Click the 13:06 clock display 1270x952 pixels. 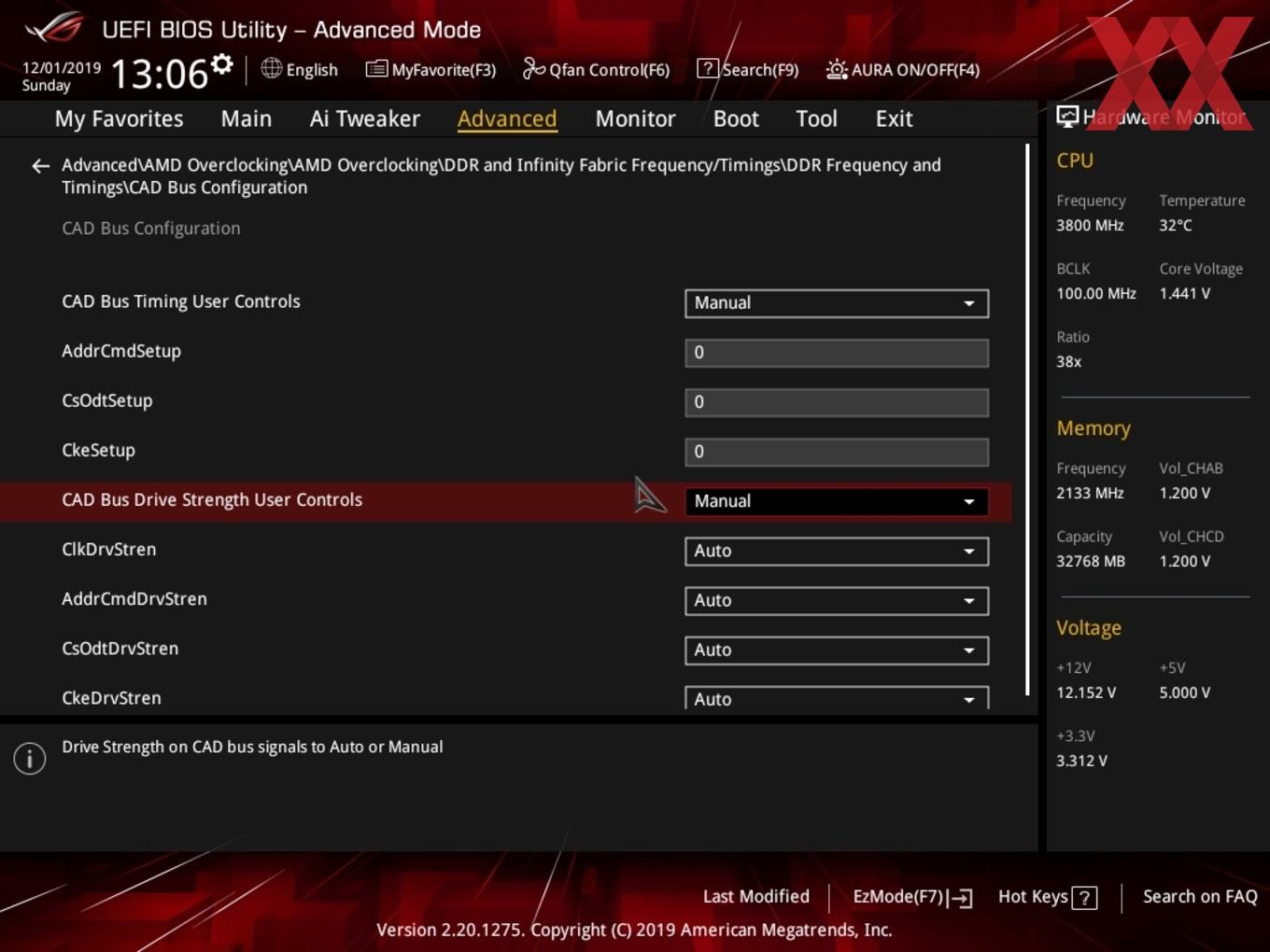160,74
